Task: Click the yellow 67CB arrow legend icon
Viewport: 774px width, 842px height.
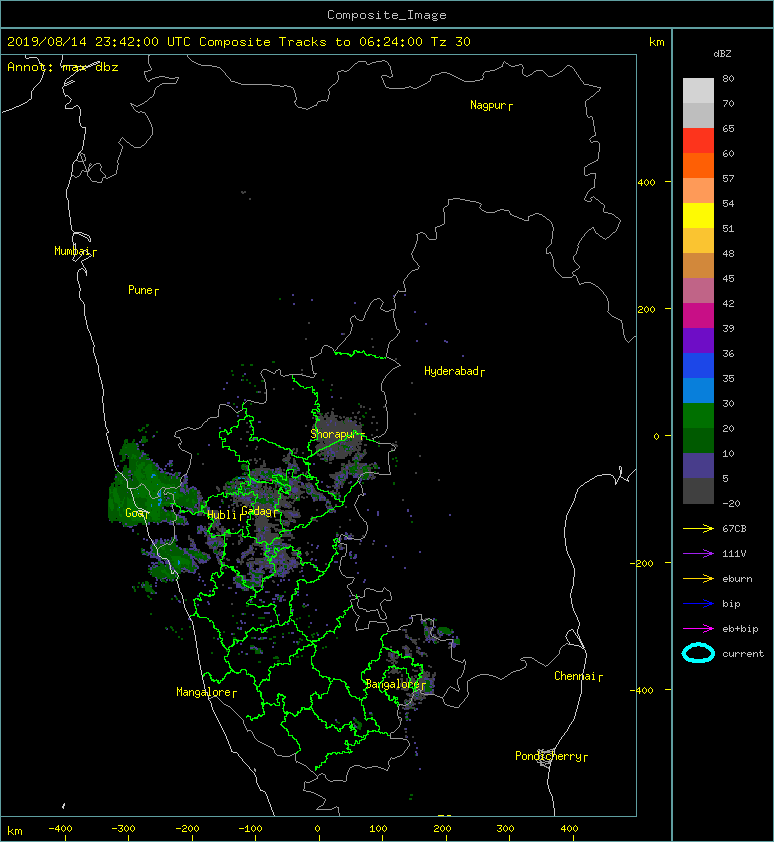Action: pyautogui.click(x=698, y=528)
